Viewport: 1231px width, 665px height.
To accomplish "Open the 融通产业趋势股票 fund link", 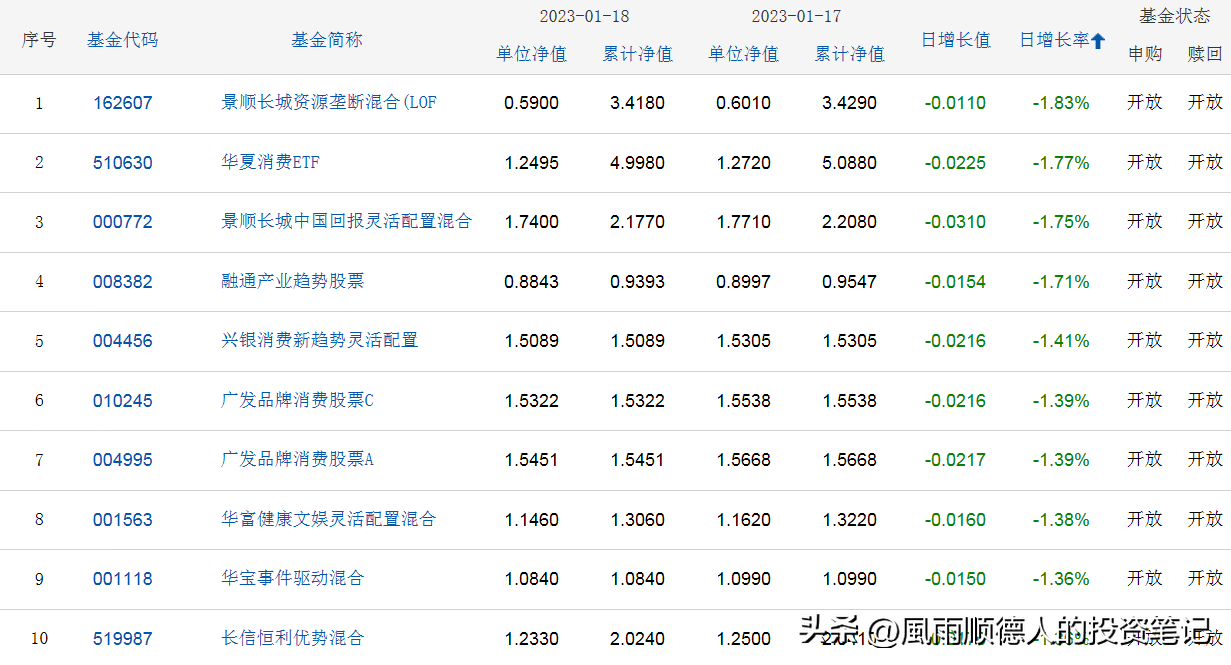I will pyautogui.click(x=293, y=281).
